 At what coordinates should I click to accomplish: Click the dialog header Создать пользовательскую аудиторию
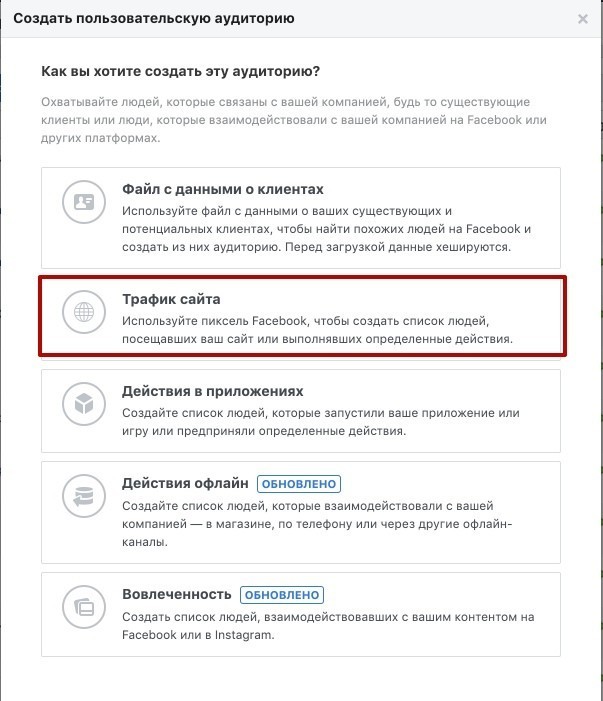tap(154, 19)
